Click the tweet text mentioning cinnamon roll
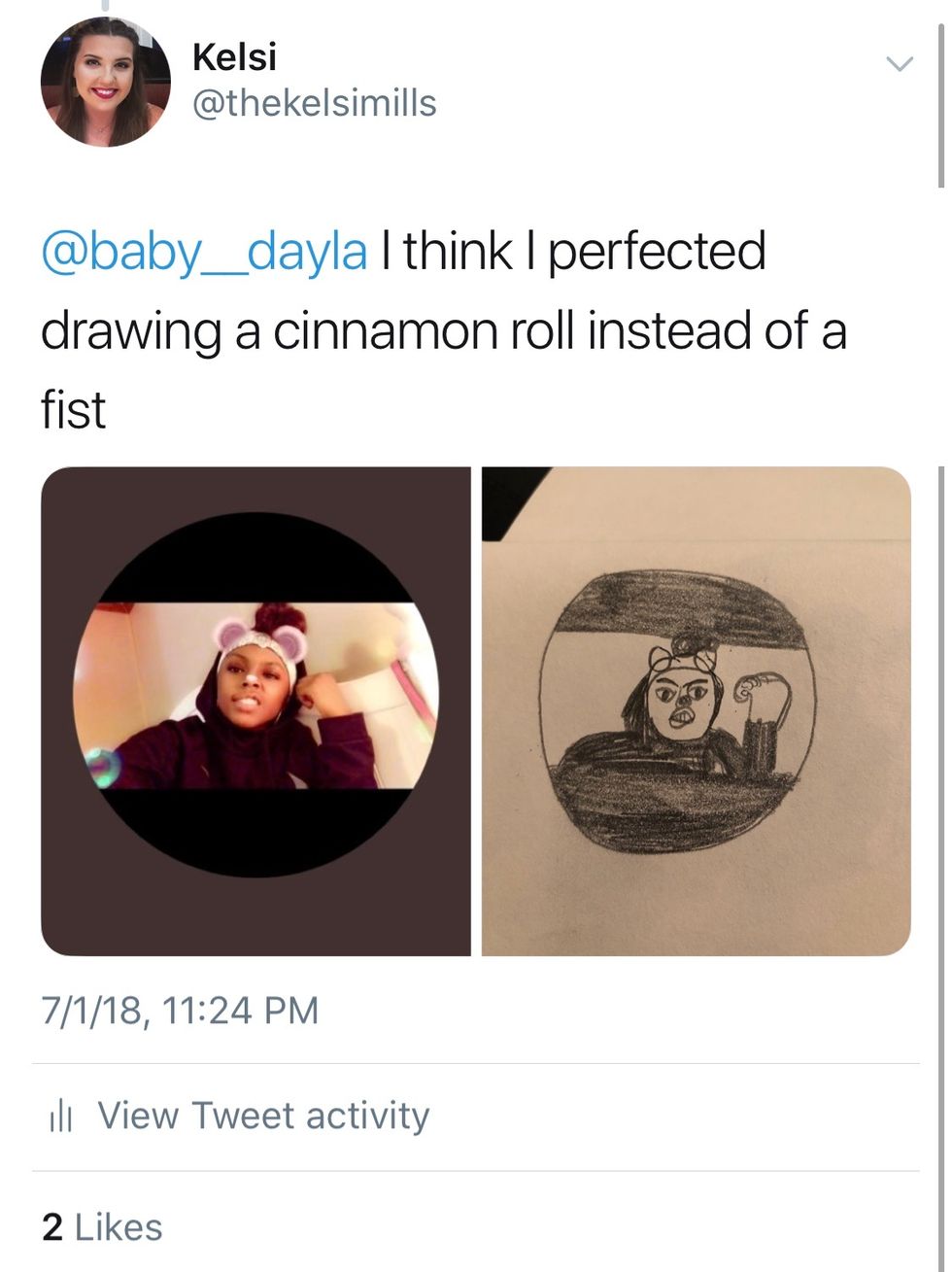This screenshot has height=1272, width=952. pos(443,330)
